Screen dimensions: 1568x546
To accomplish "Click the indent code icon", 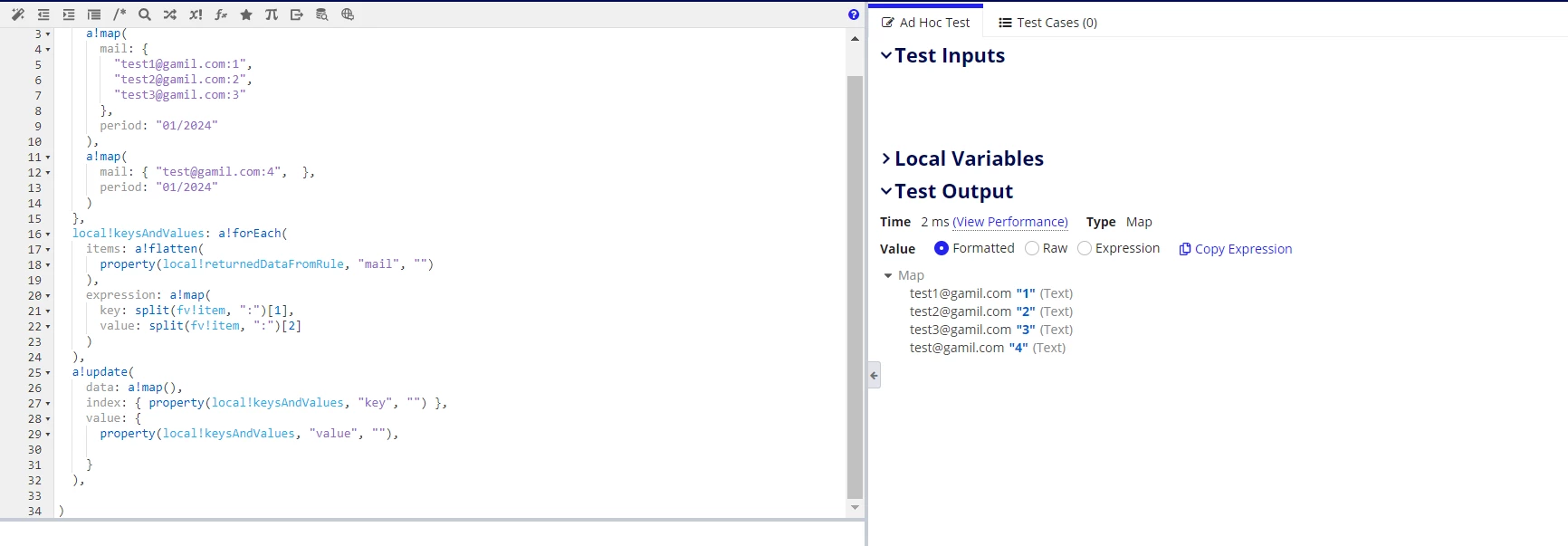I will pos(69,14).
